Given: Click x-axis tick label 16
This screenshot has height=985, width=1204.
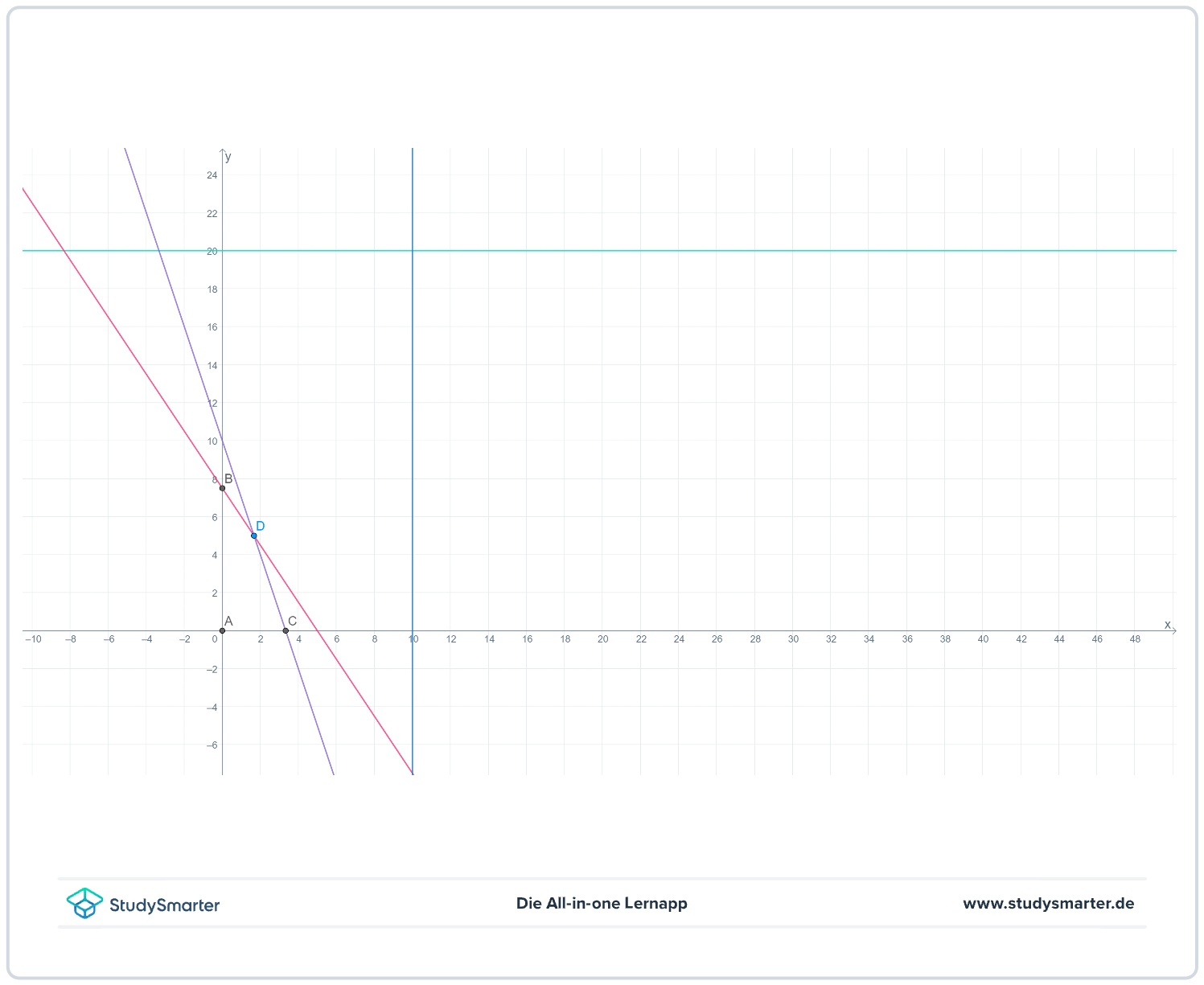Looking at the screenshot, I should pyautogui.click(x=528, y=639).
